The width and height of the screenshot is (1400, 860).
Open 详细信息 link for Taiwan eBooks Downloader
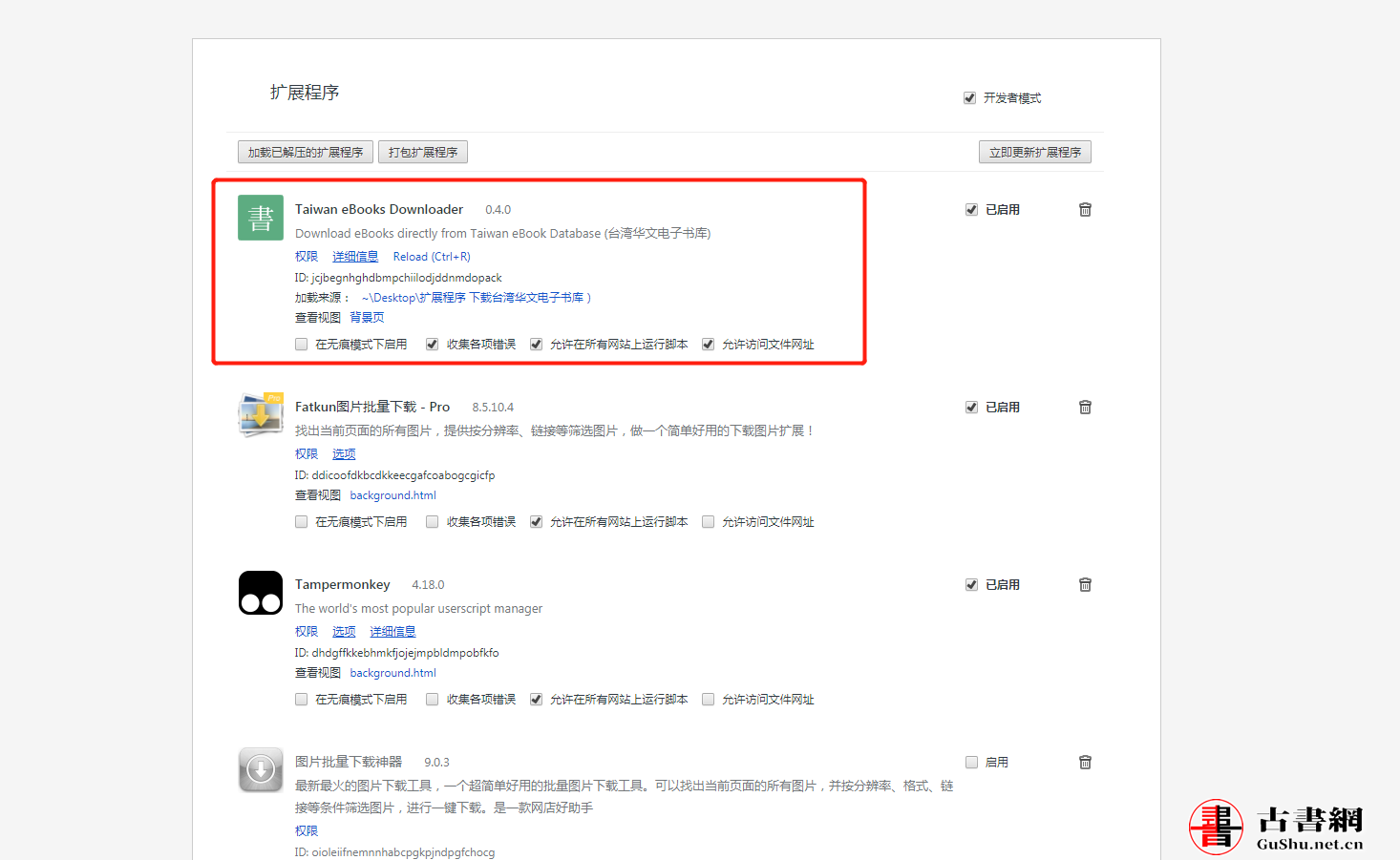point(355,257)
